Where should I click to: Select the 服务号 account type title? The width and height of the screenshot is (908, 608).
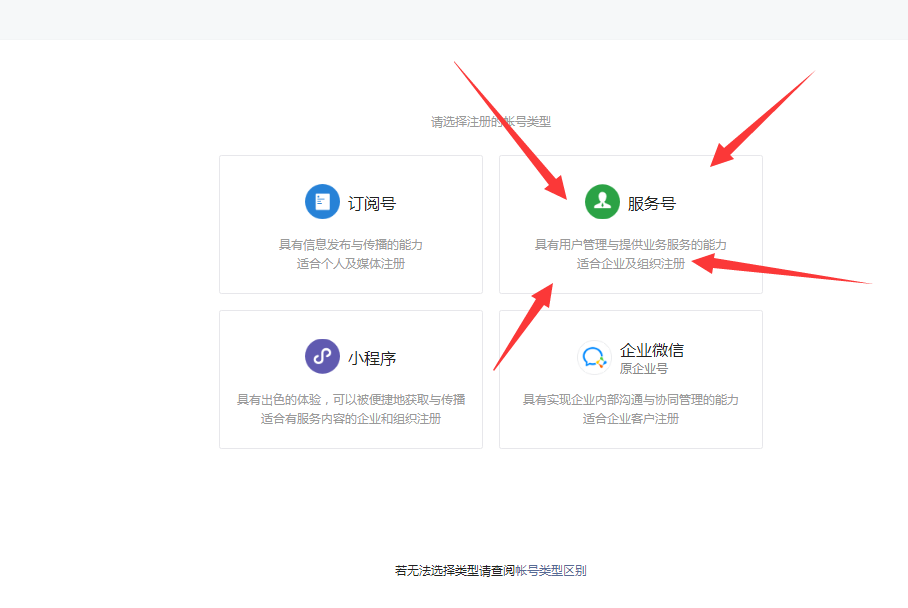[x=652, y=203]
